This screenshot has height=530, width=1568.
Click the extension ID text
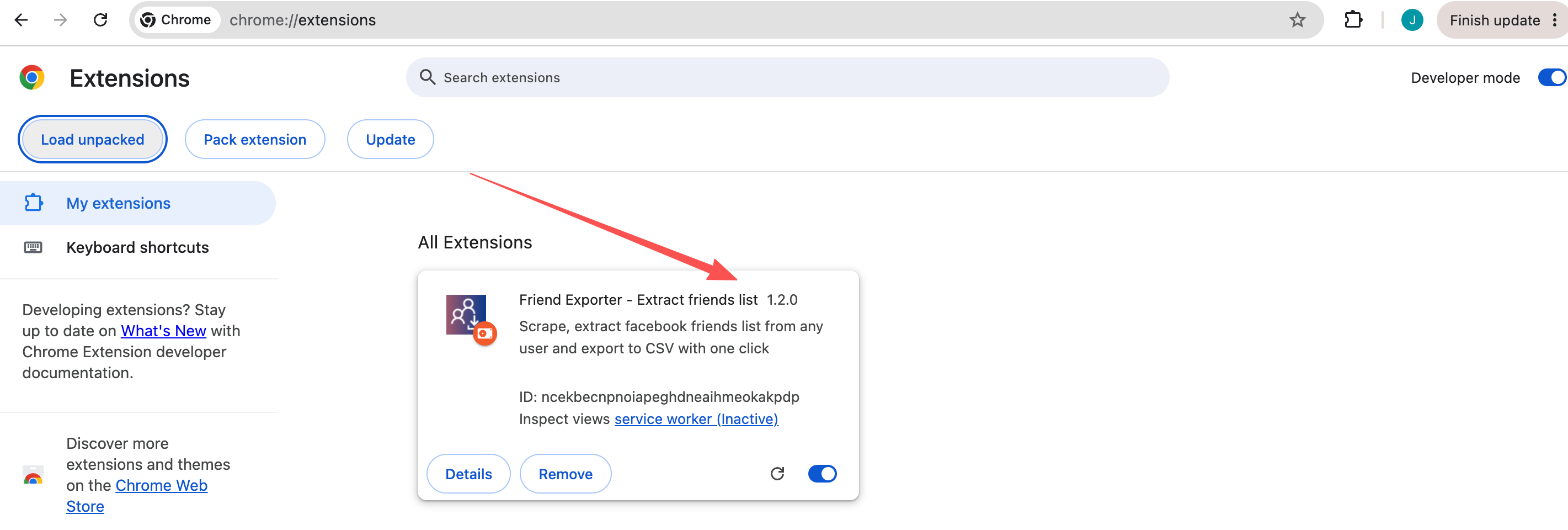click(x=659, y=397)
